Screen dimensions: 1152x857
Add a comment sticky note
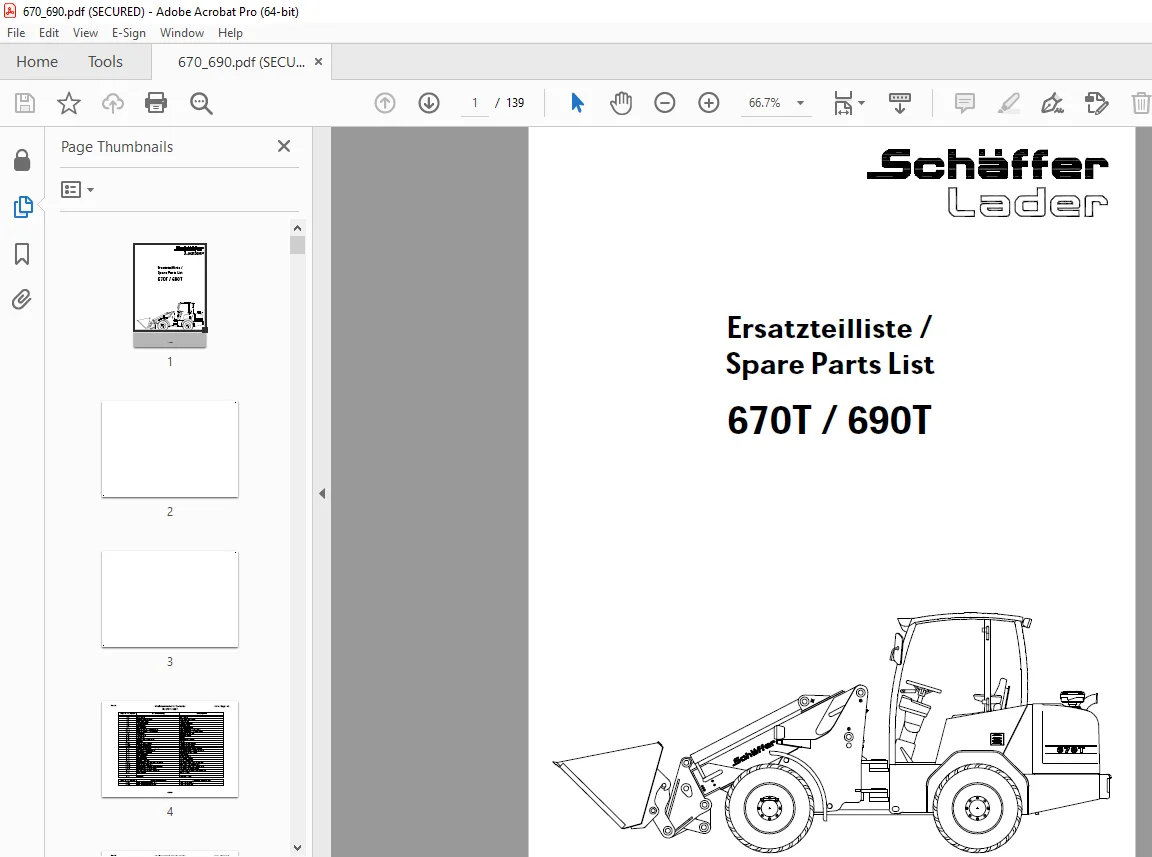click(x=965, y=103)
